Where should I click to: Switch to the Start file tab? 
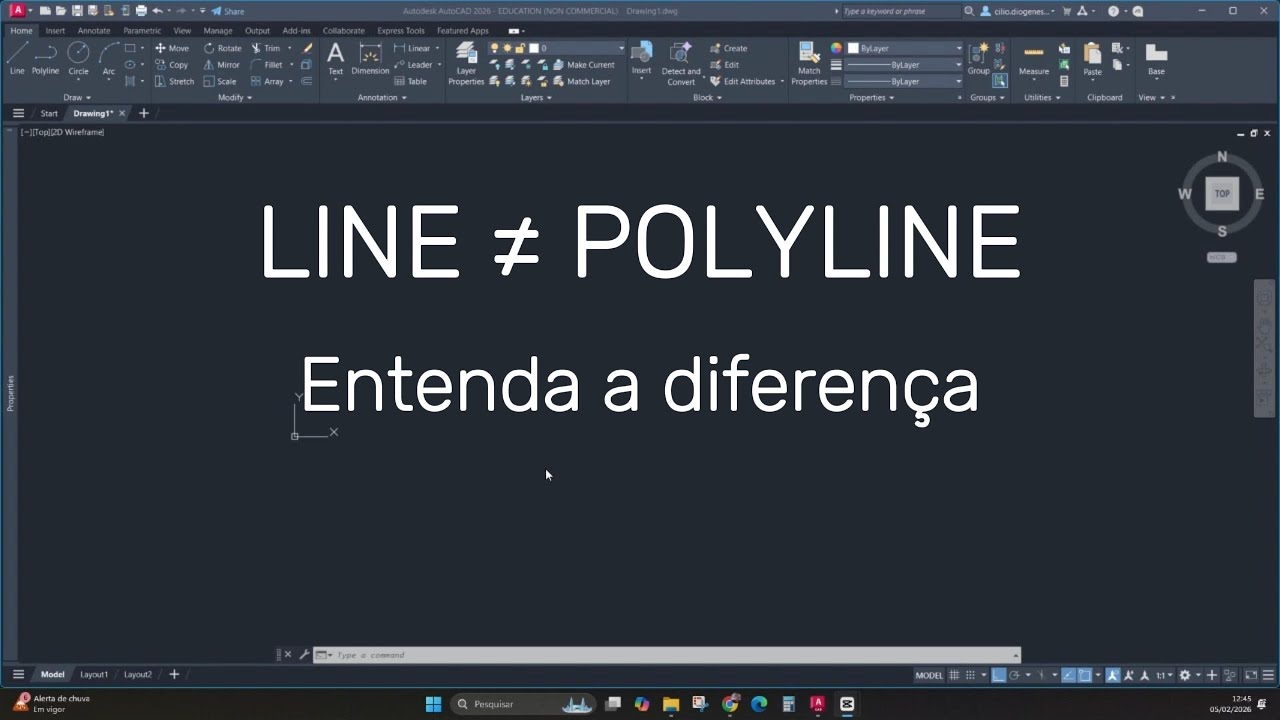[x=49, y=114]
